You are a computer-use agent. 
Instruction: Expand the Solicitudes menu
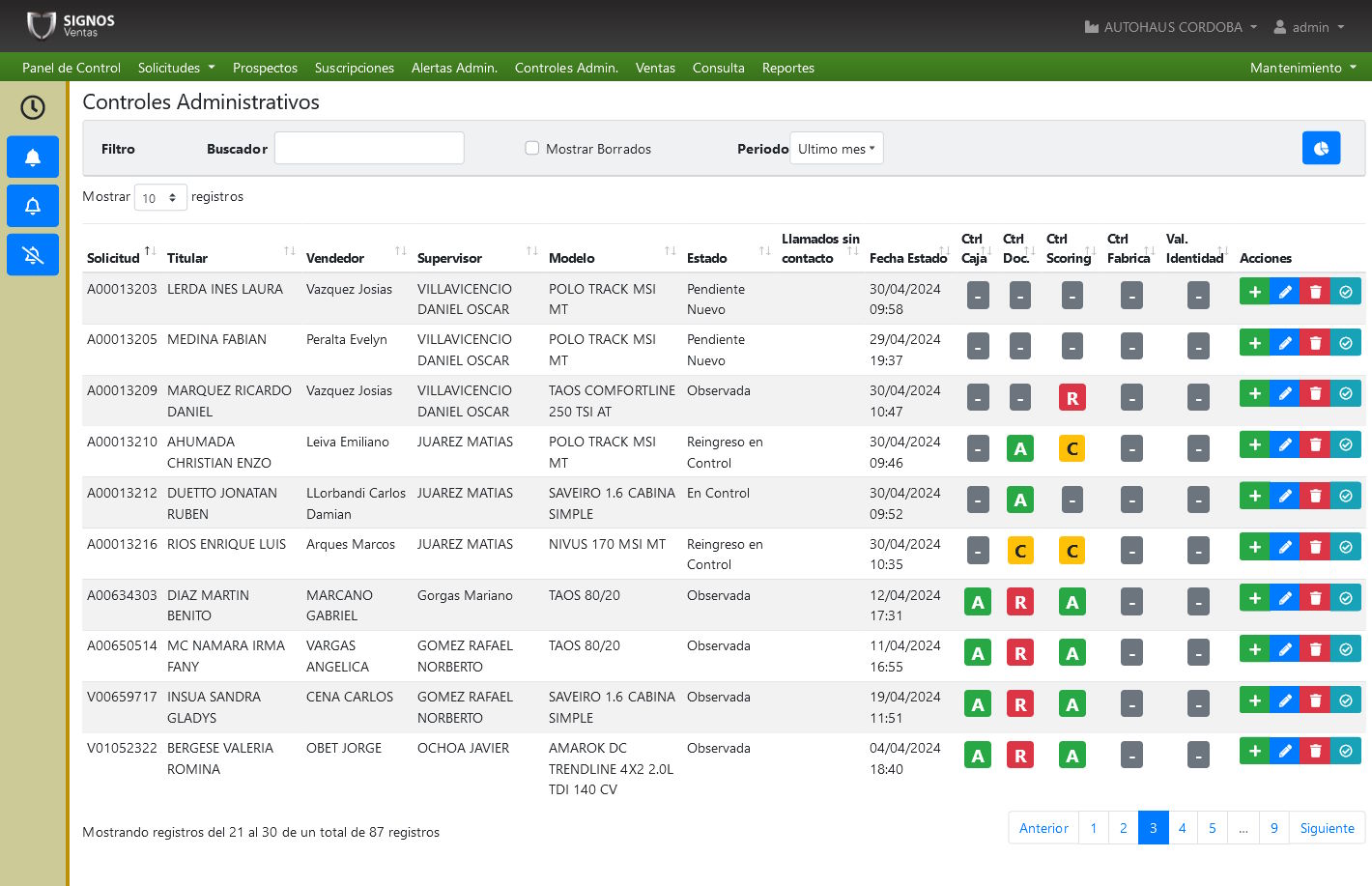(176, 68)
